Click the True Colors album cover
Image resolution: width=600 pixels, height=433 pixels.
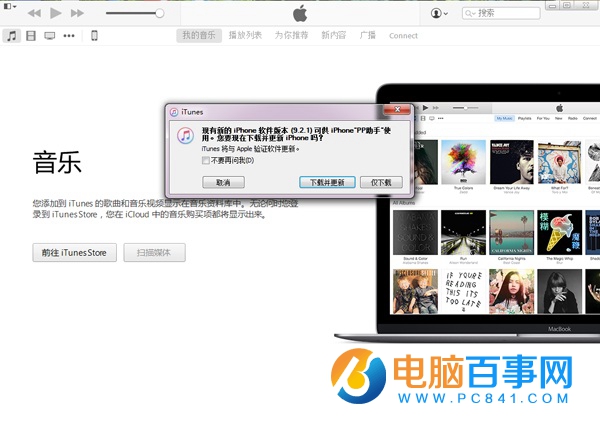(463, 162)
